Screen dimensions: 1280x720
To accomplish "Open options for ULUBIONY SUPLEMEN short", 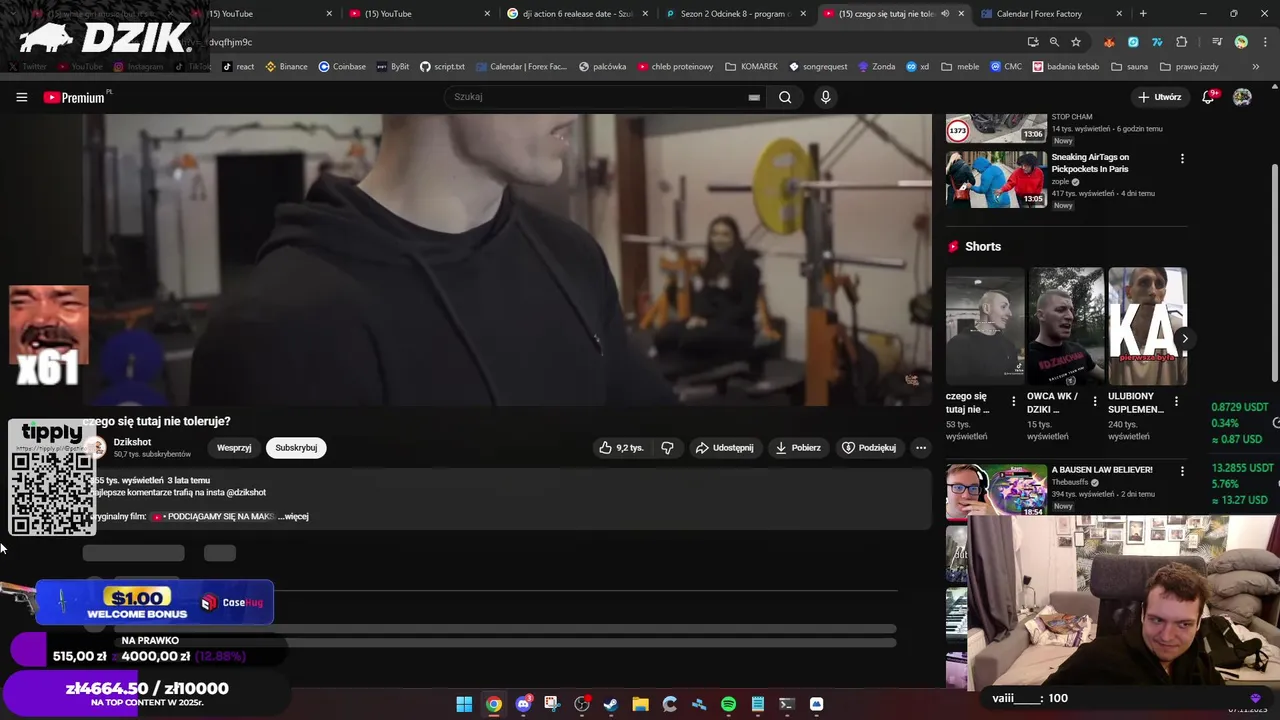I will coord(1176,401).
